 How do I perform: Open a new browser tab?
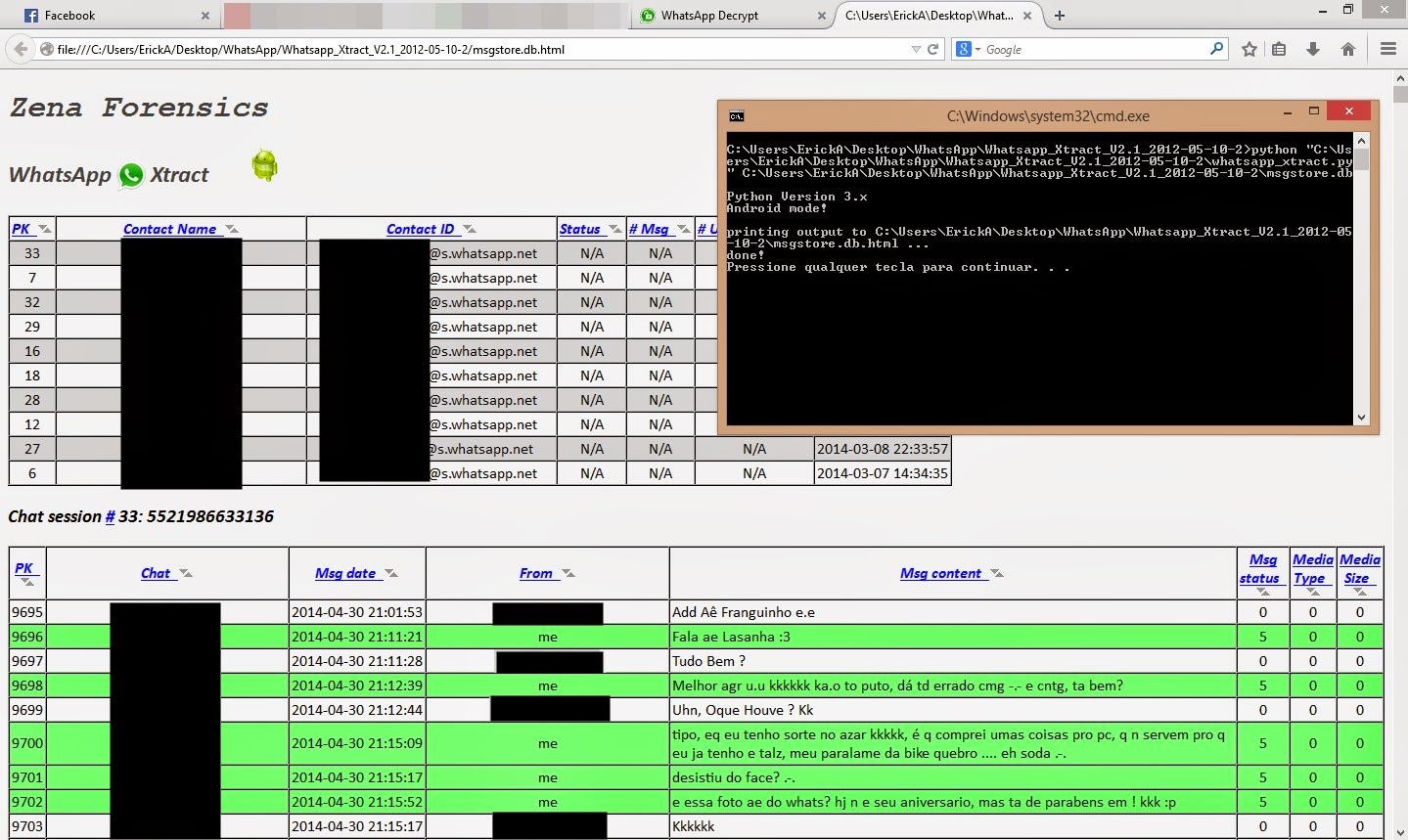click(1059, 16)
